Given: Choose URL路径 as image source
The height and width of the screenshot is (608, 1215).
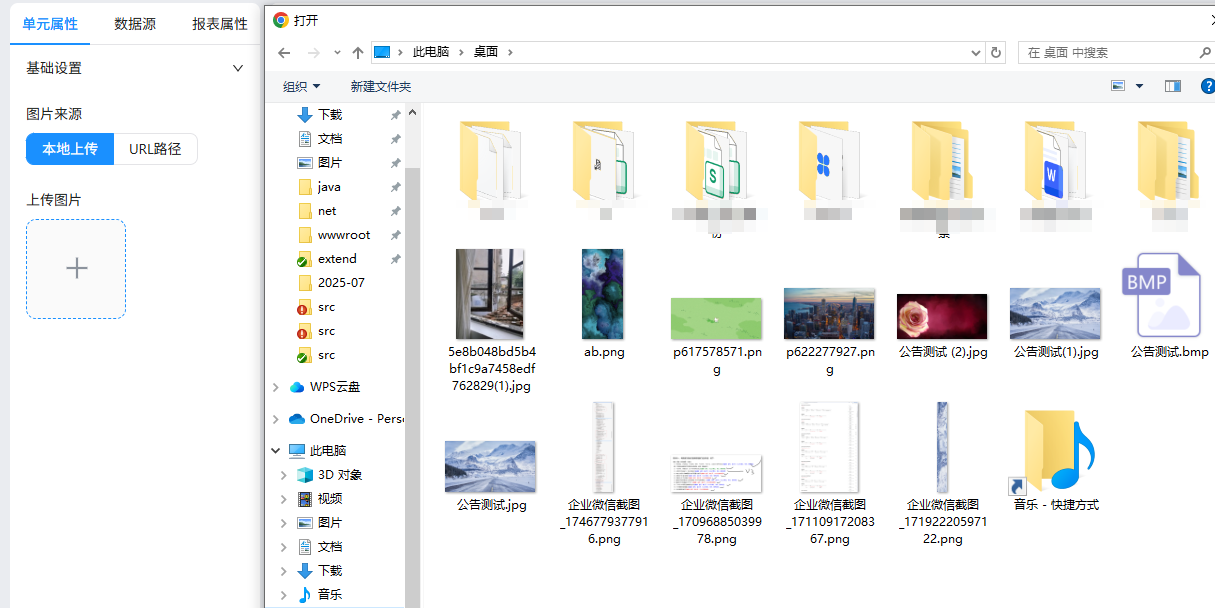Looking at the screenshot, I should 155,149.
